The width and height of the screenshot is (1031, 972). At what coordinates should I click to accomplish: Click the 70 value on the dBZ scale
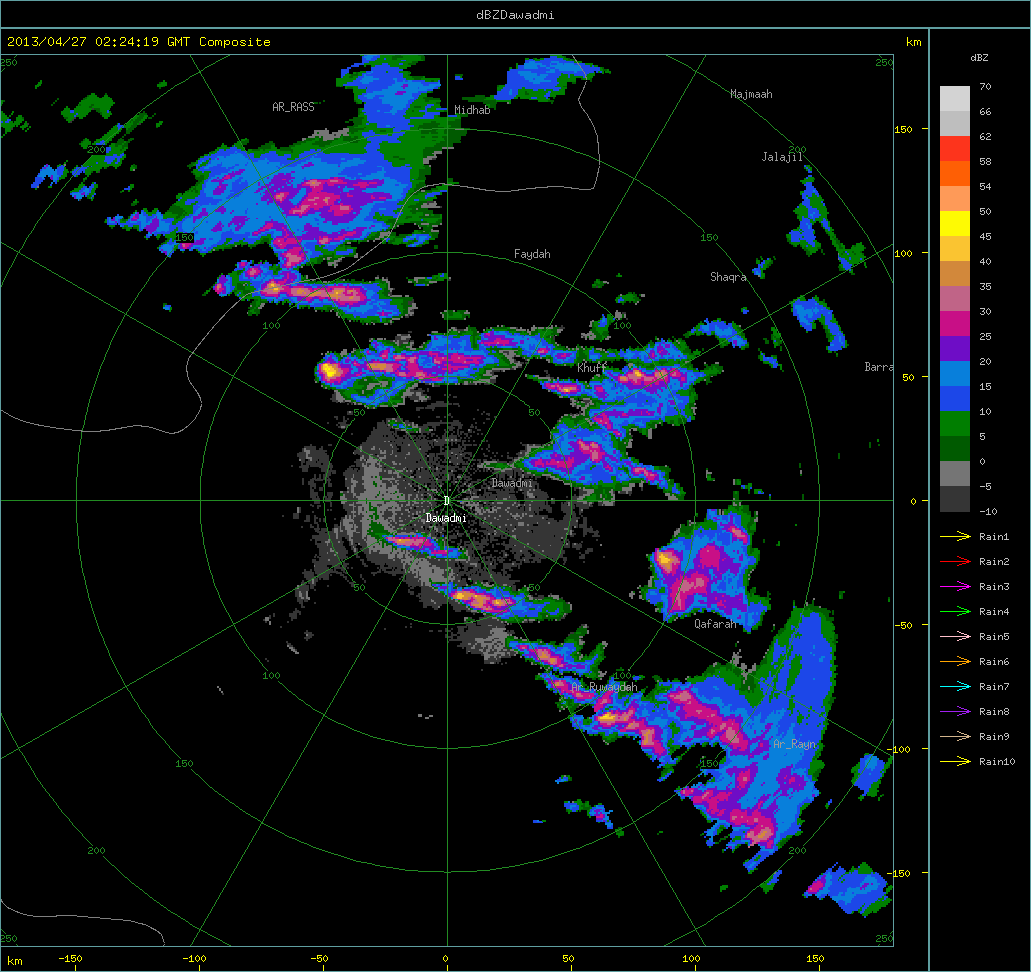pyautogui.click(x=985, y=87)
